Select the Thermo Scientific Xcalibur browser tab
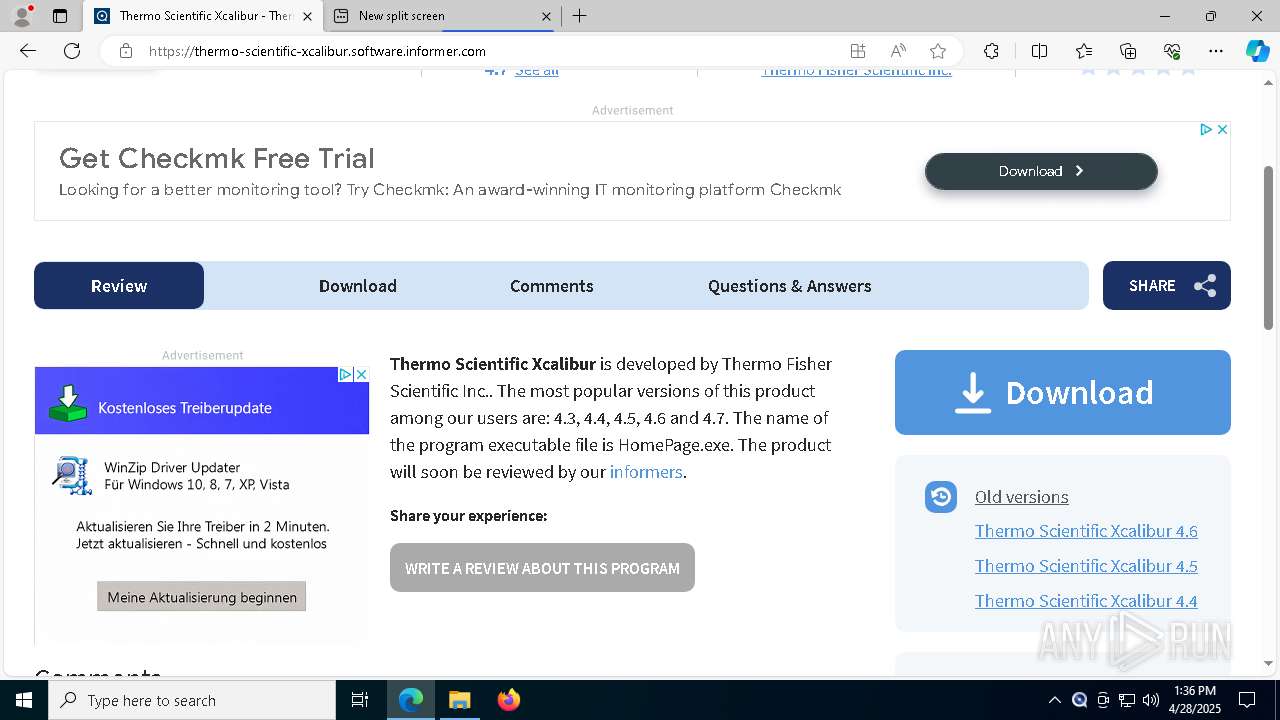Viewport: 1280px width, 720px height. (203, 16)
